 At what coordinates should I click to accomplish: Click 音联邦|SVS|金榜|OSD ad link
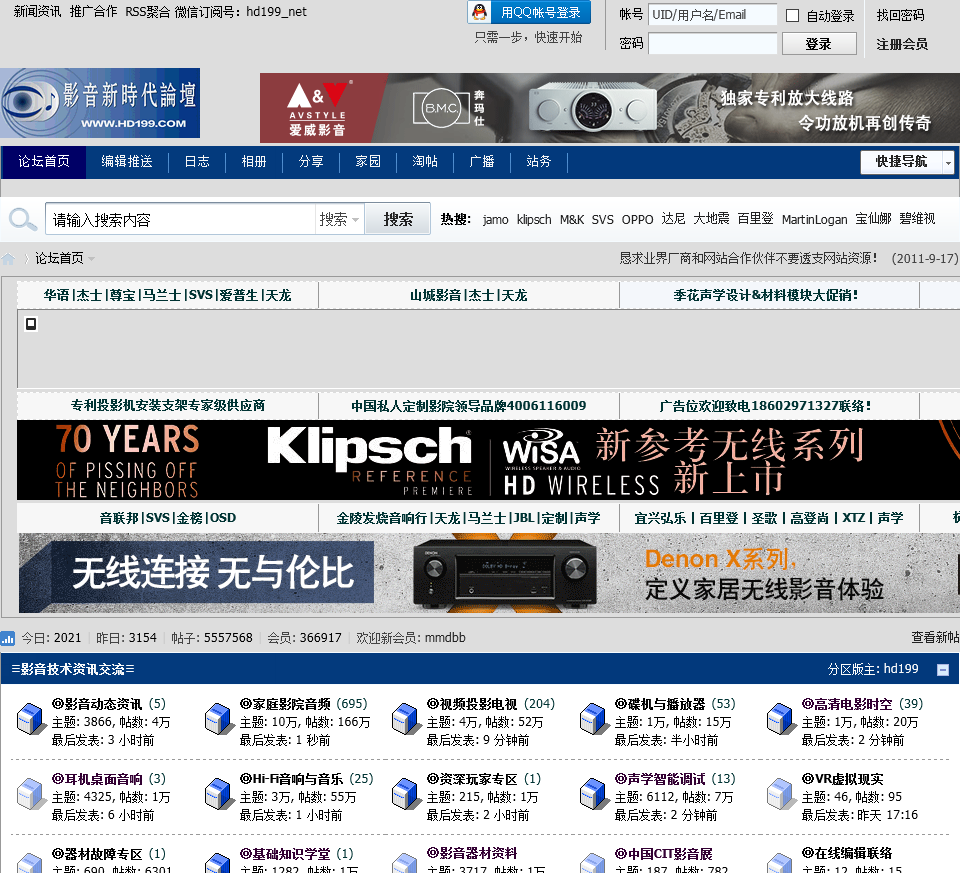coord(168,518)
